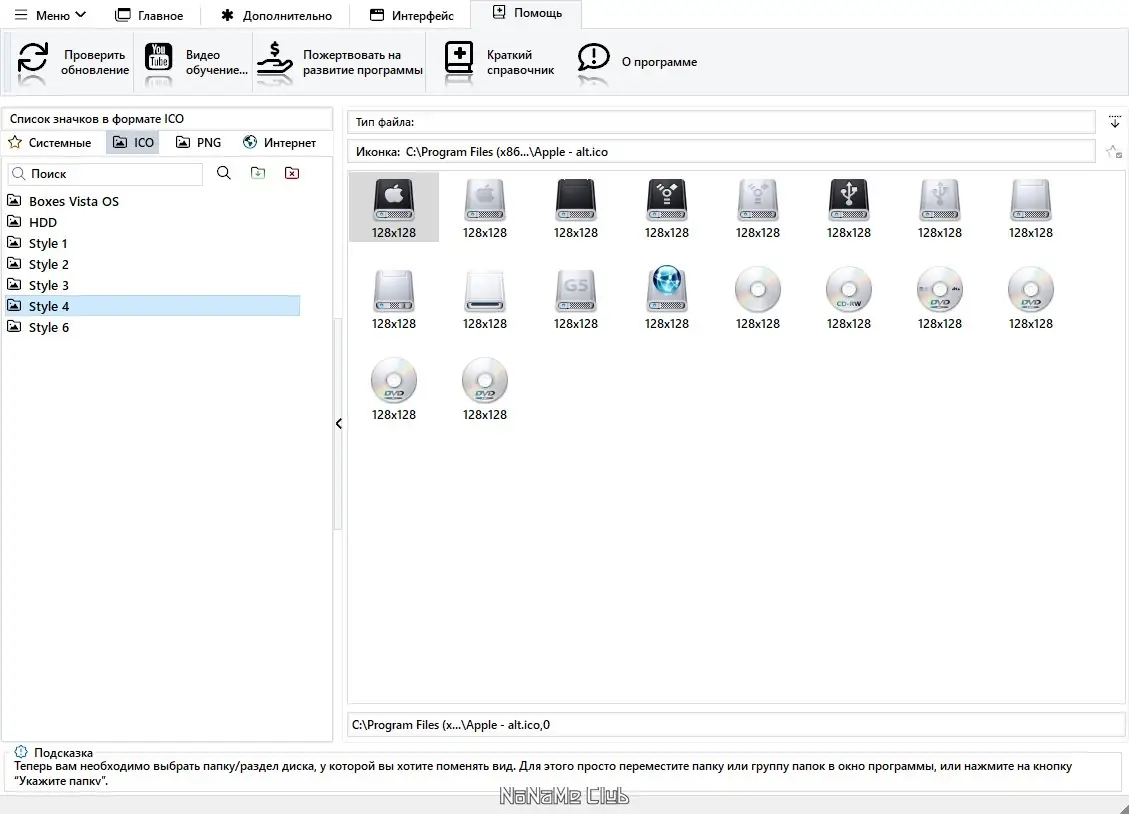Select the blank CD disc icon
The image size is (1129, 814).
757,299
